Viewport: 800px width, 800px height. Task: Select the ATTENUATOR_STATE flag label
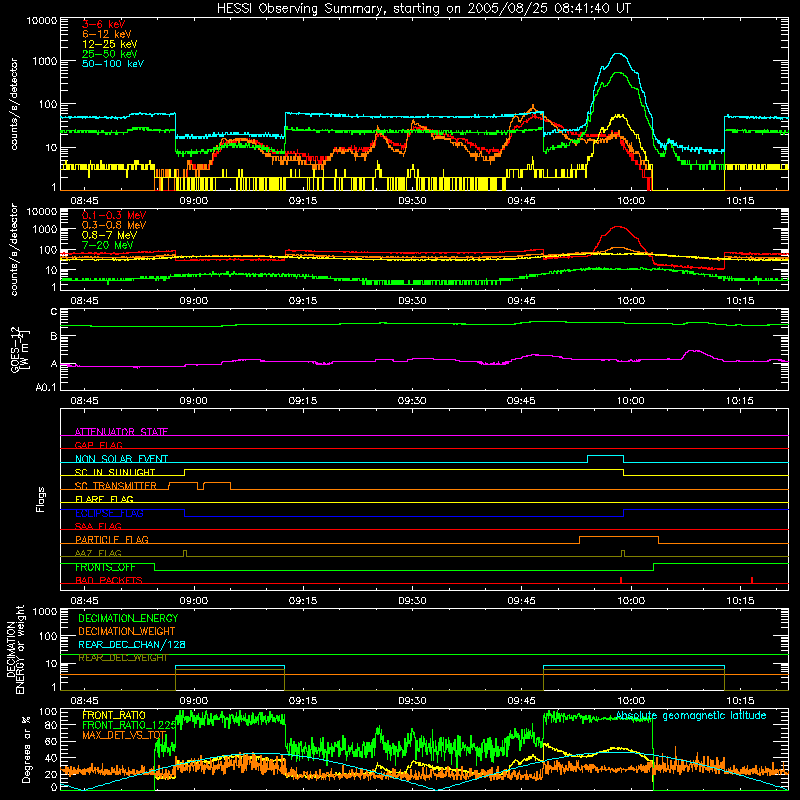(121, 432)
